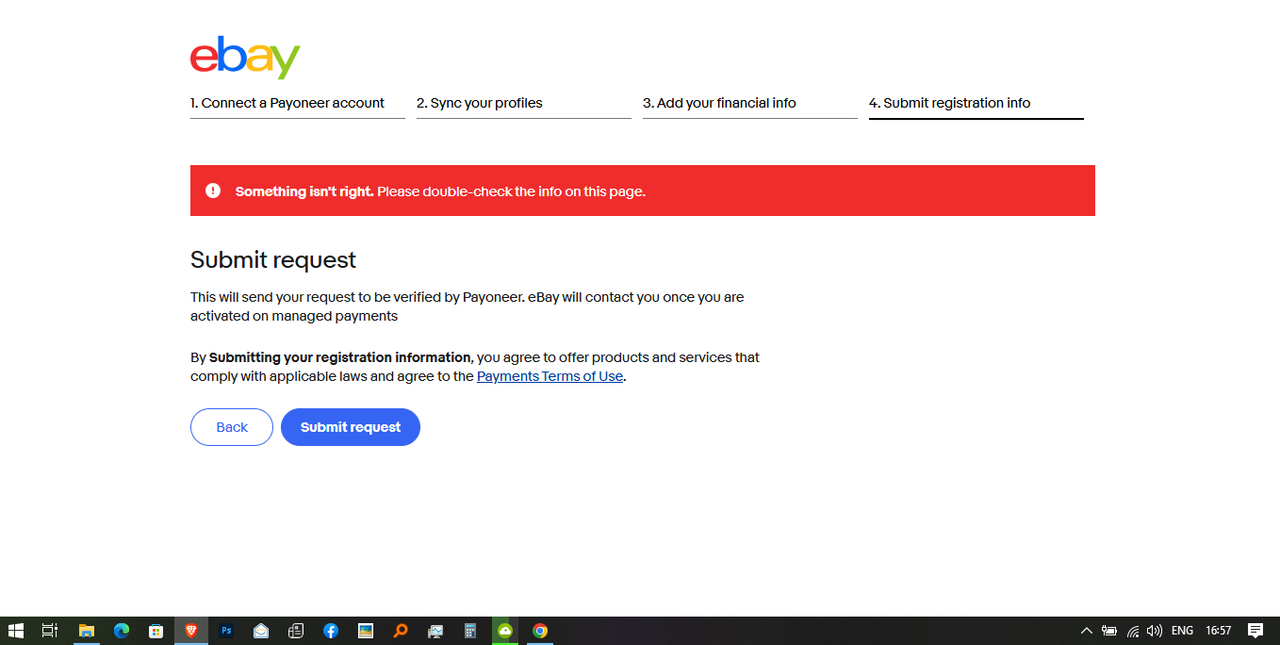Launch Microsoft Edge from the taskbar
Screen dimensions: 1280x645
[x=121, y=631]
